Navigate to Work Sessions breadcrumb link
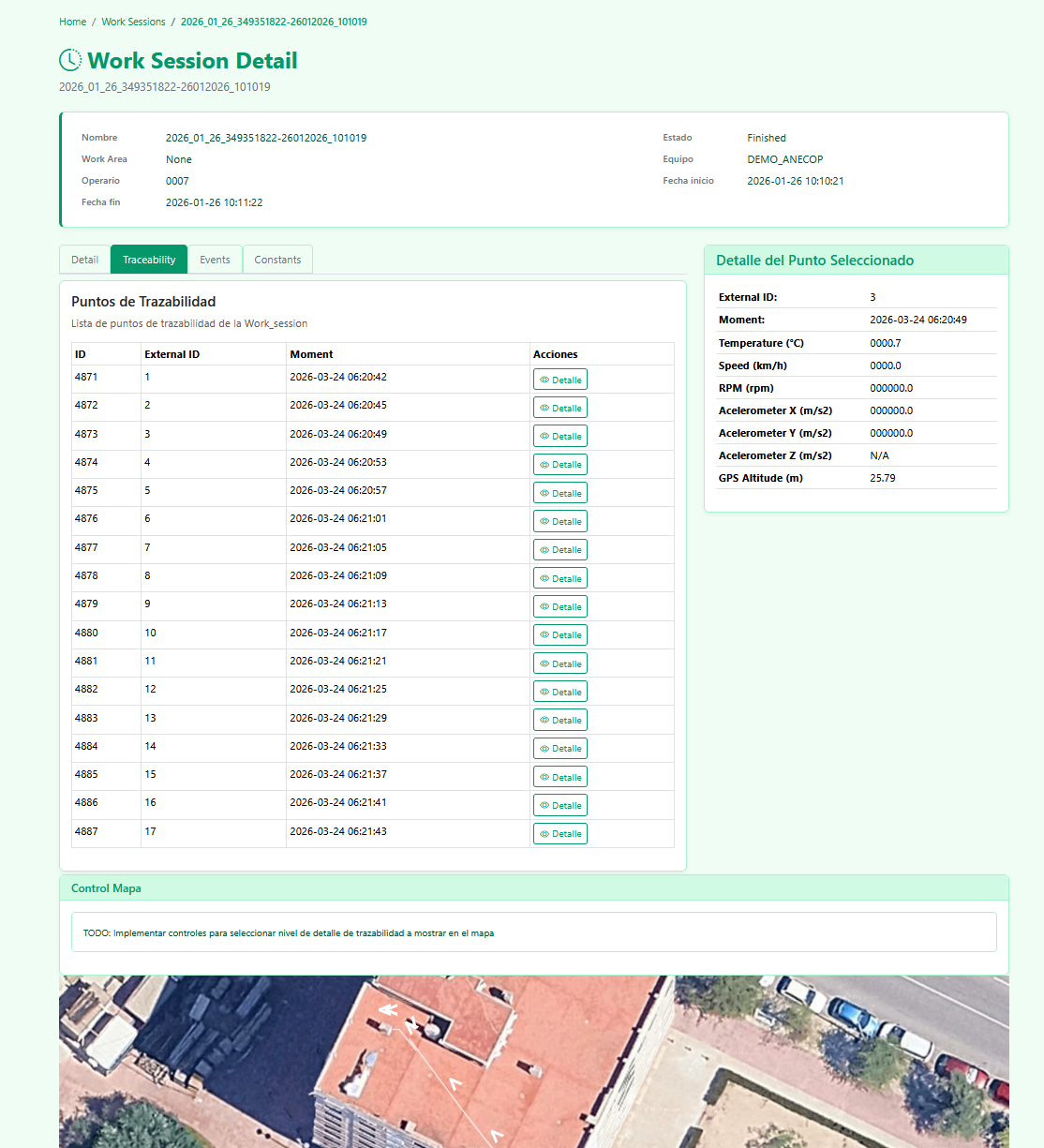Screen dimensions: 1044x1148 [133, 22]
